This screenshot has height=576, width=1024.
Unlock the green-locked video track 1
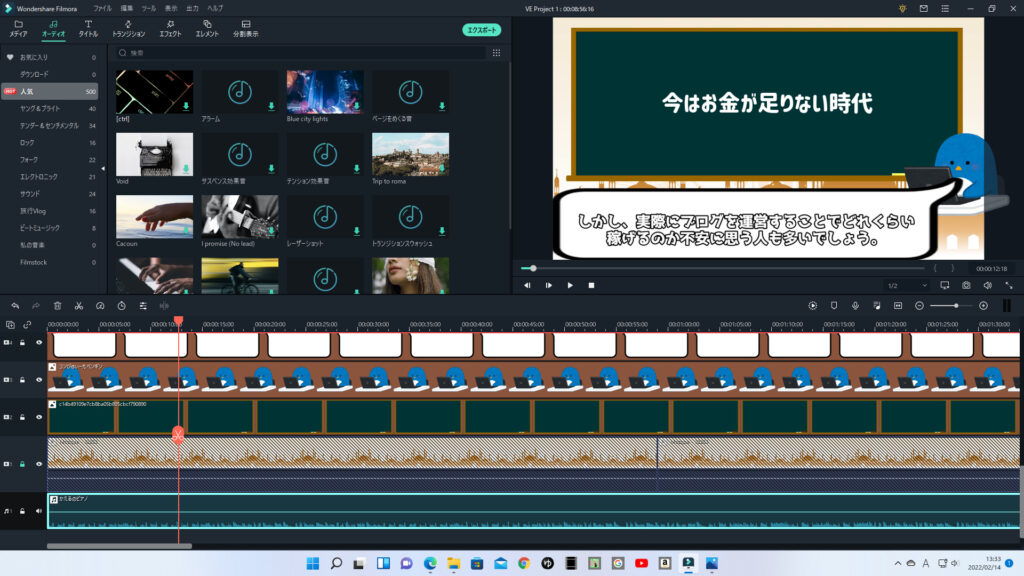[x=23, y=464]
